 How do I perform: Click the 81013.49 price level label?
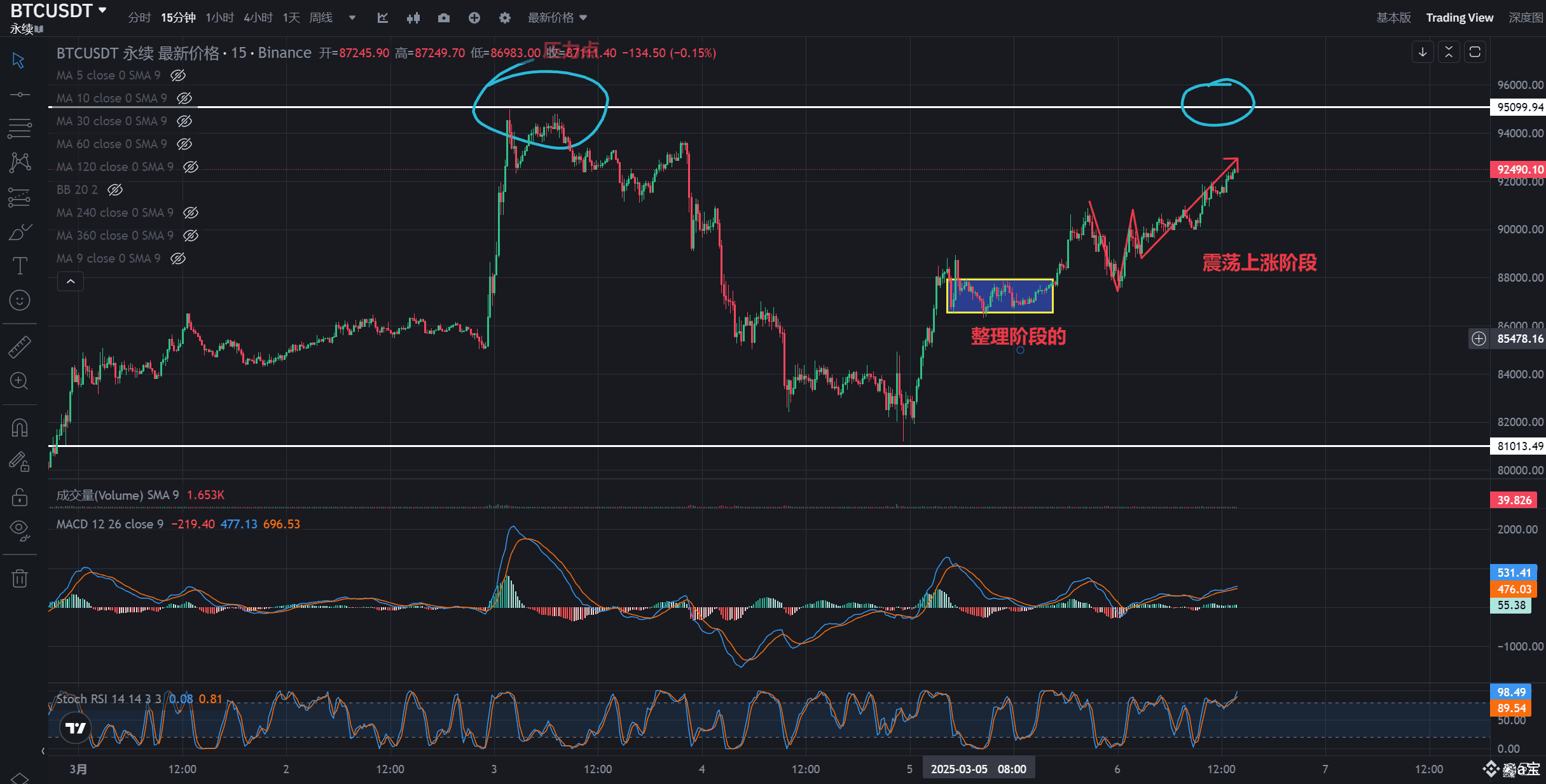[1519, 446]
